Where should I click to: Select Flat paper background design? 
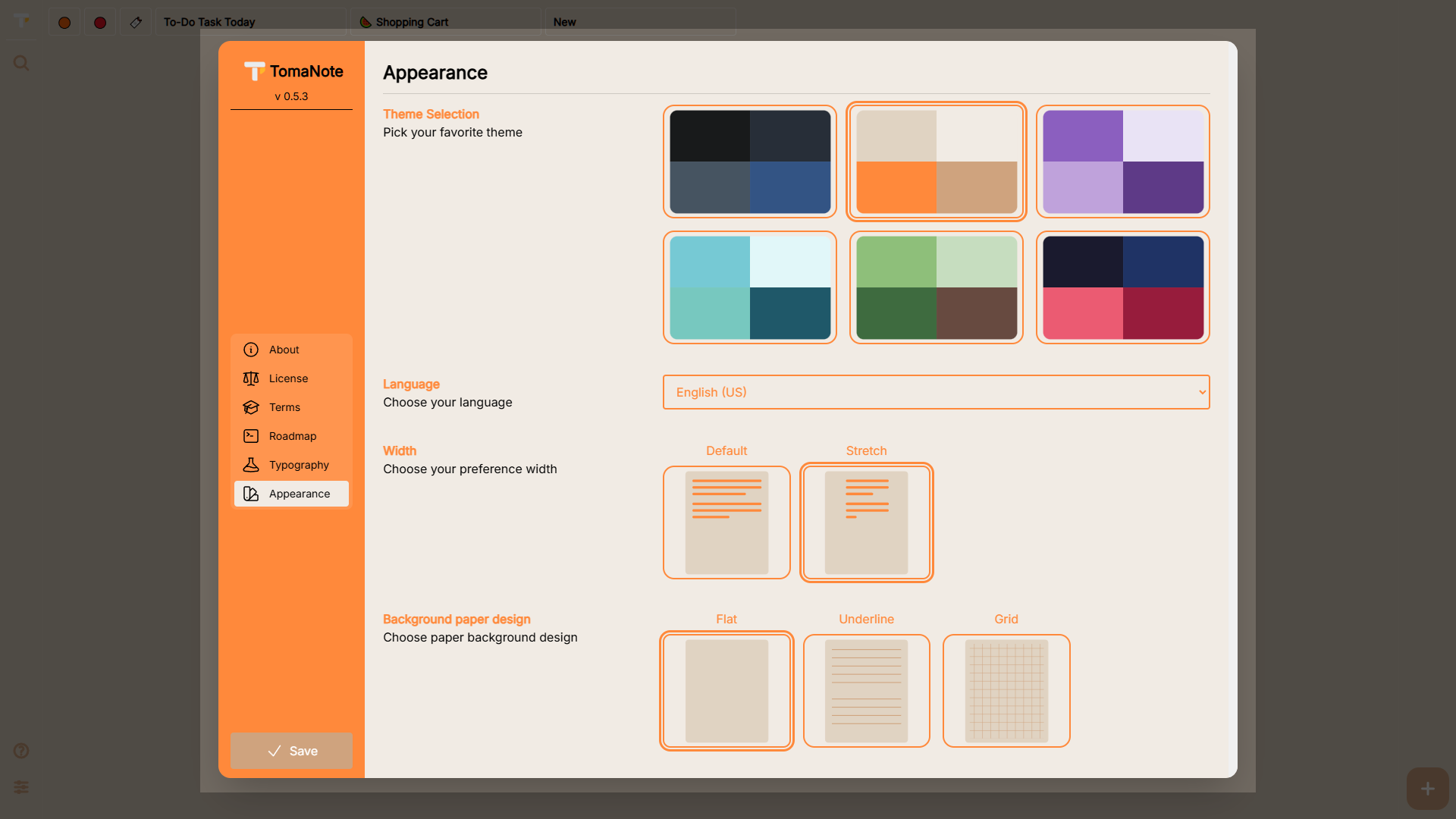(726, 691)
